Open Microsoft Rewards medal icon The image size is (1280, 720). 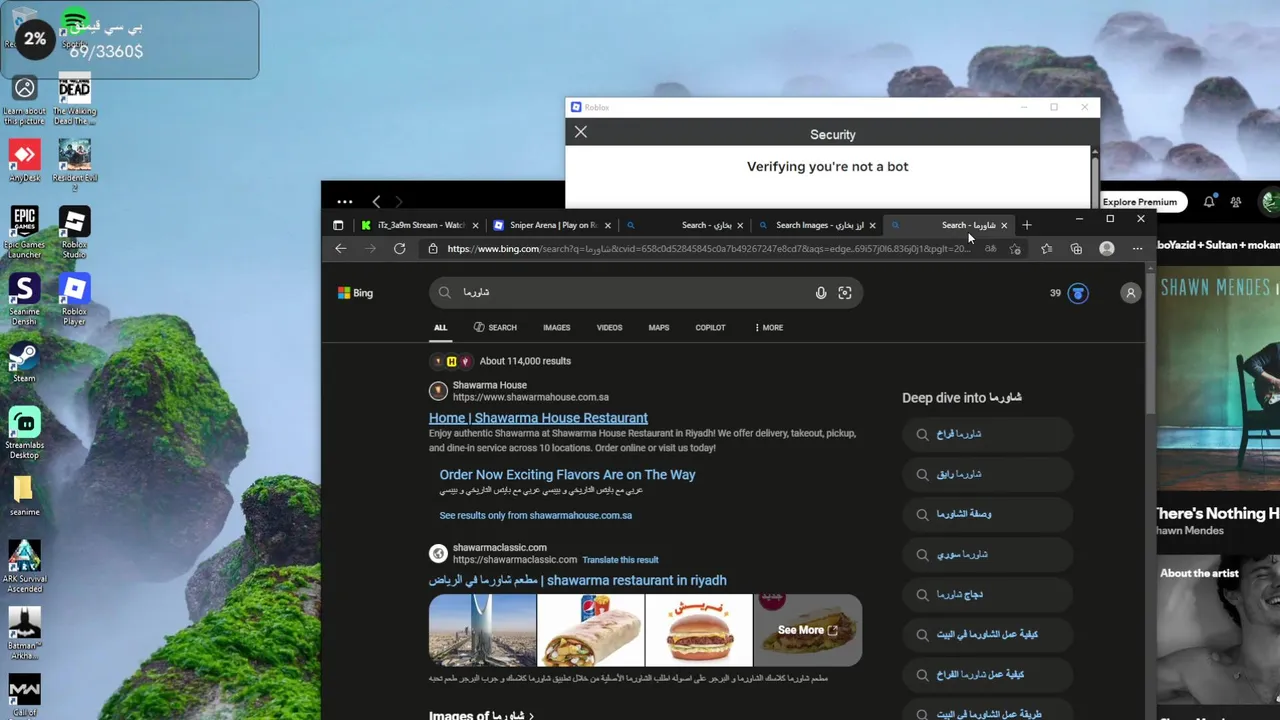point(1078,293)
